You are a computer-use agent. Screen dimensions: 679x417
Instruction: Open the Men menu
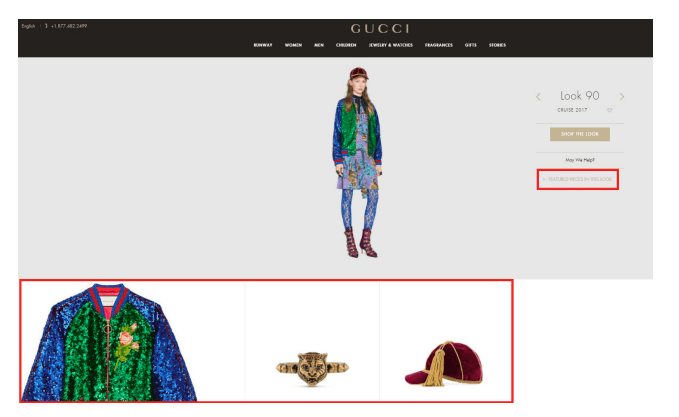pyautogui.click(x=319, y=45)
